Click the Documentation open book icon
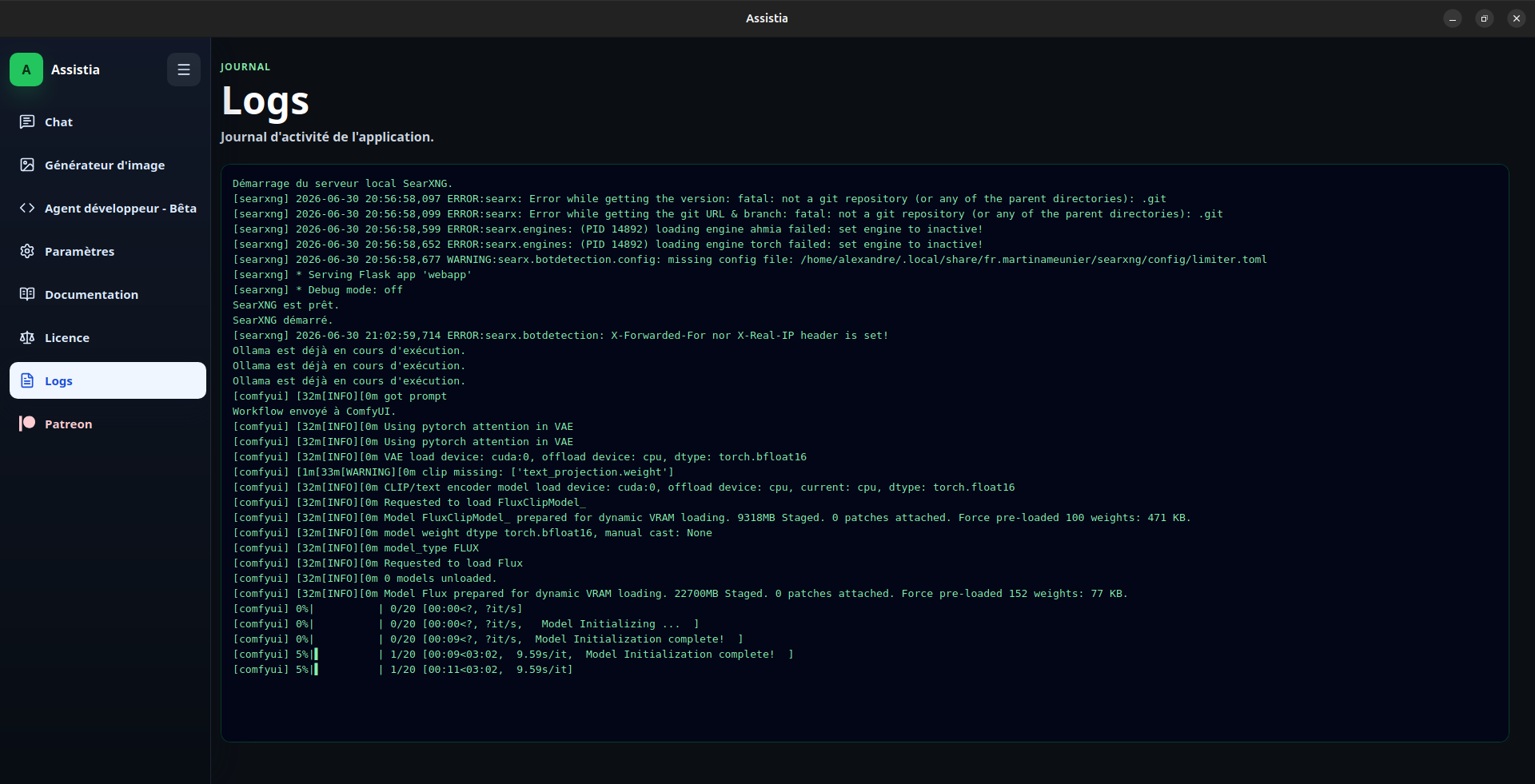 pos(27,294)
